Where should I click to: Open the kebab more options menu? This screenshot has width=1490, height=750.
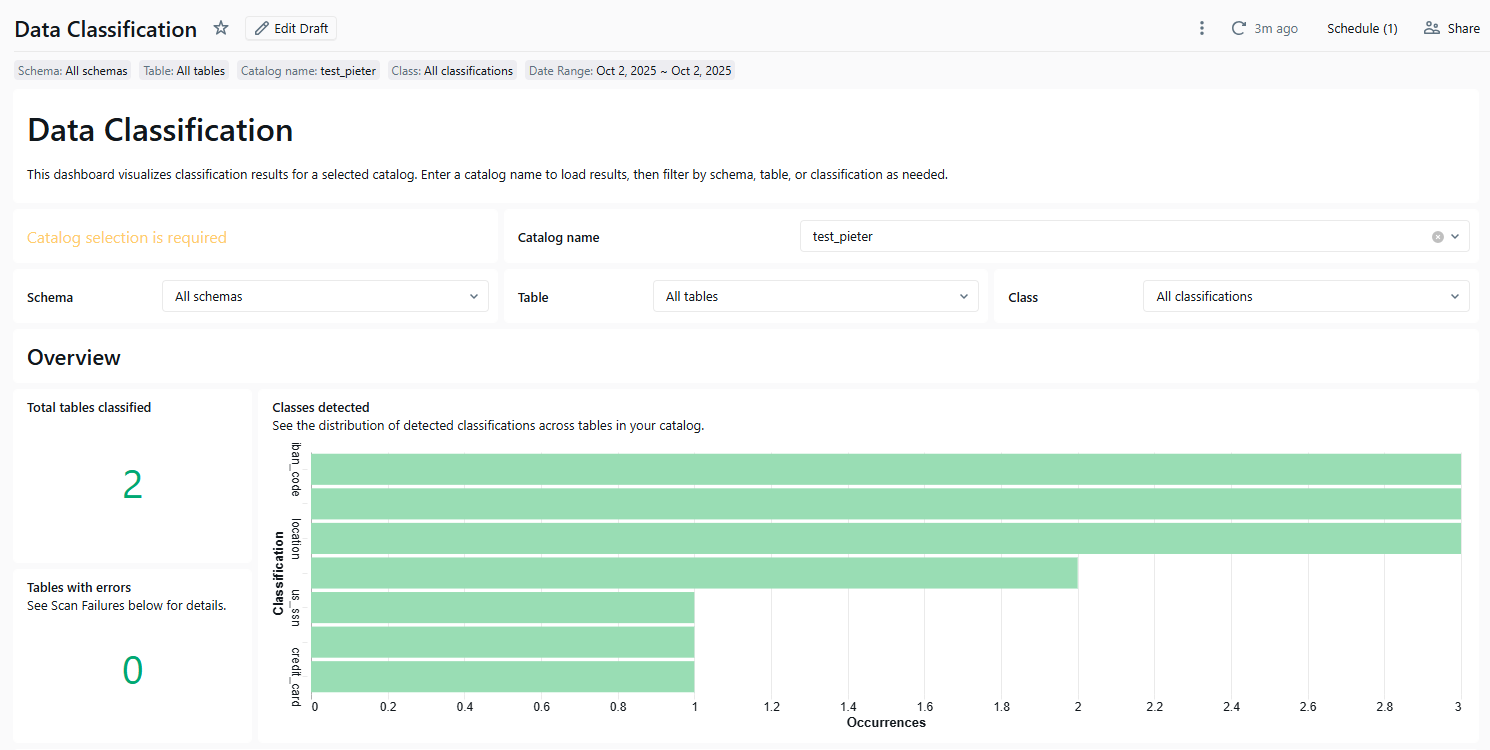click(x=1202, y=28)
